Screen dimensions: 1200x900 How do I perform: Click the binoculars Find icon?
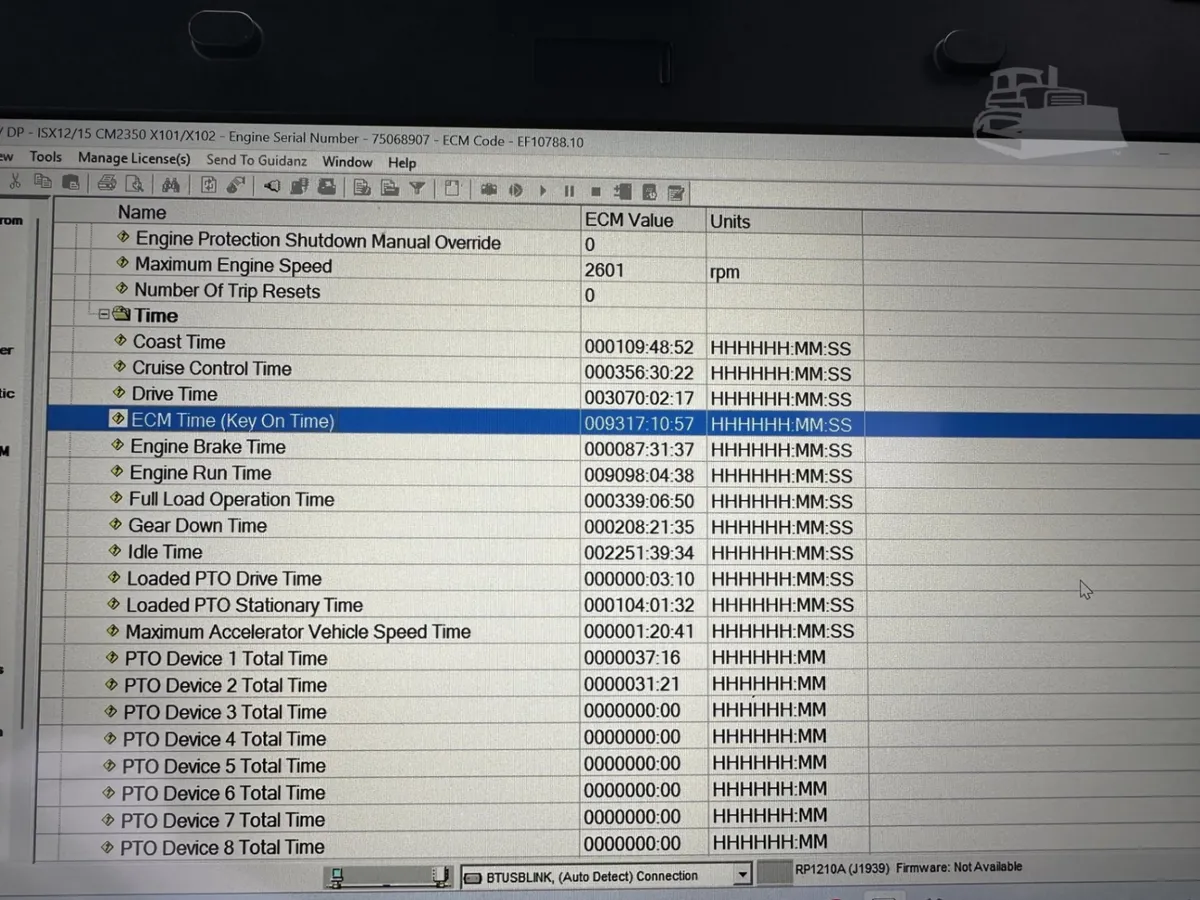coord(170,185)
